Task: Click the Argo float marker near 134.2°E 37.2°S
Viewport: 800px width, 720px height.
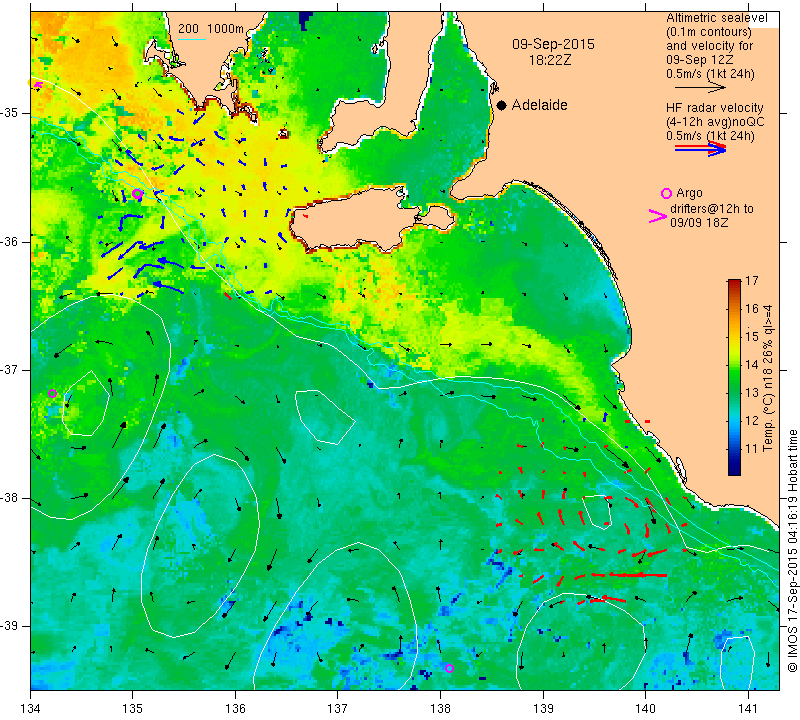Action: 52,393
